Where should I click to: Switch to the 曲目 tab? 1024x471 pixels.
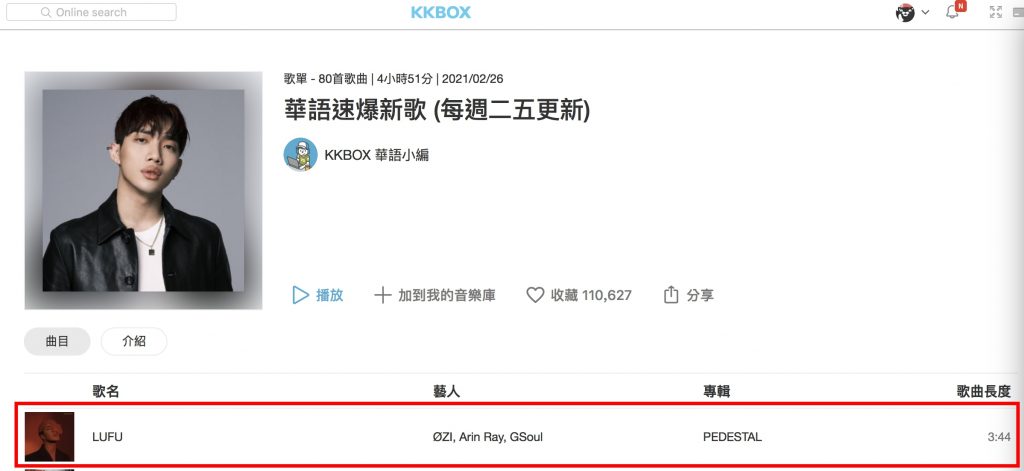point(57,341)
